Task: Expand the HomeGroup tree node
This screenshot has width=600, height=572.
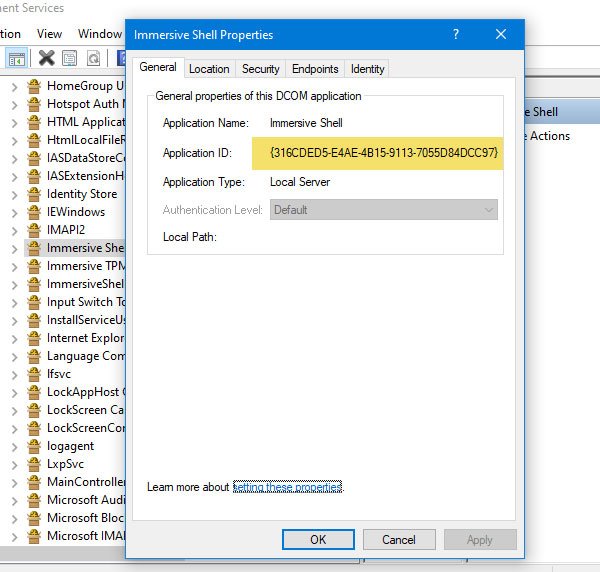Action: 15,87
